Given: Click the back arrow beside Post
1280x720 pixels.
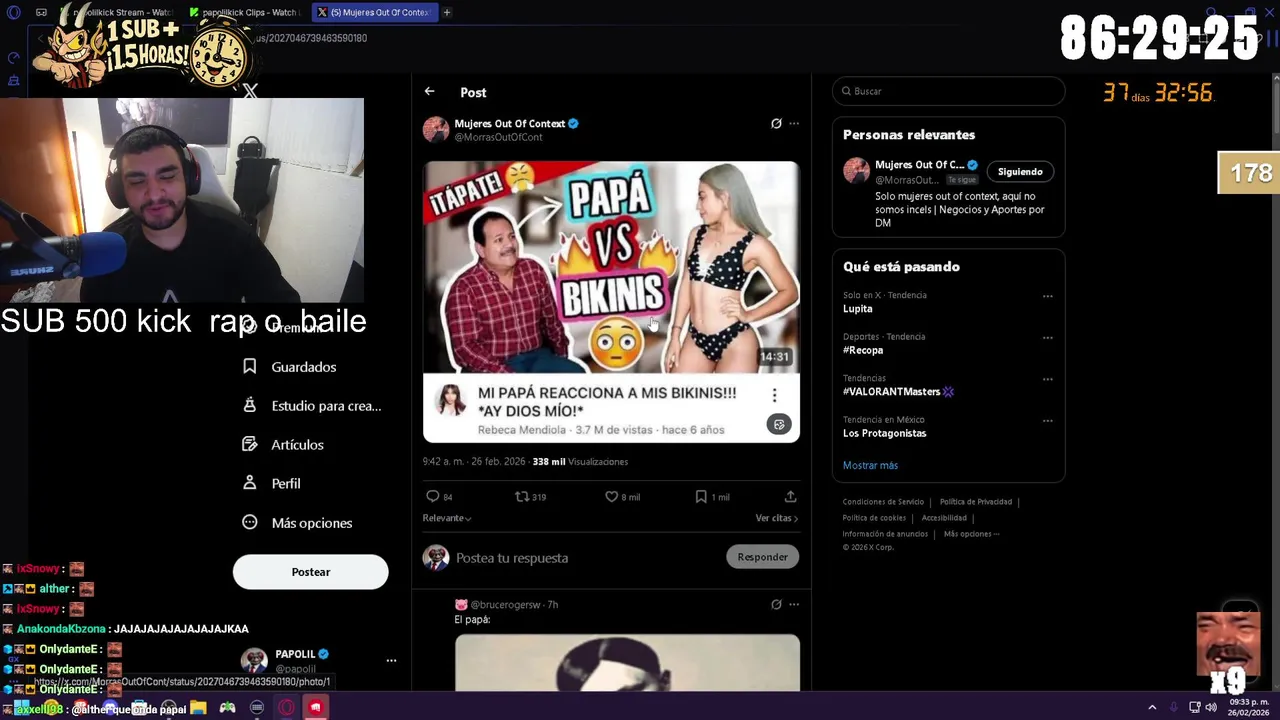Looking at the screenshot, I should (429, 91).
